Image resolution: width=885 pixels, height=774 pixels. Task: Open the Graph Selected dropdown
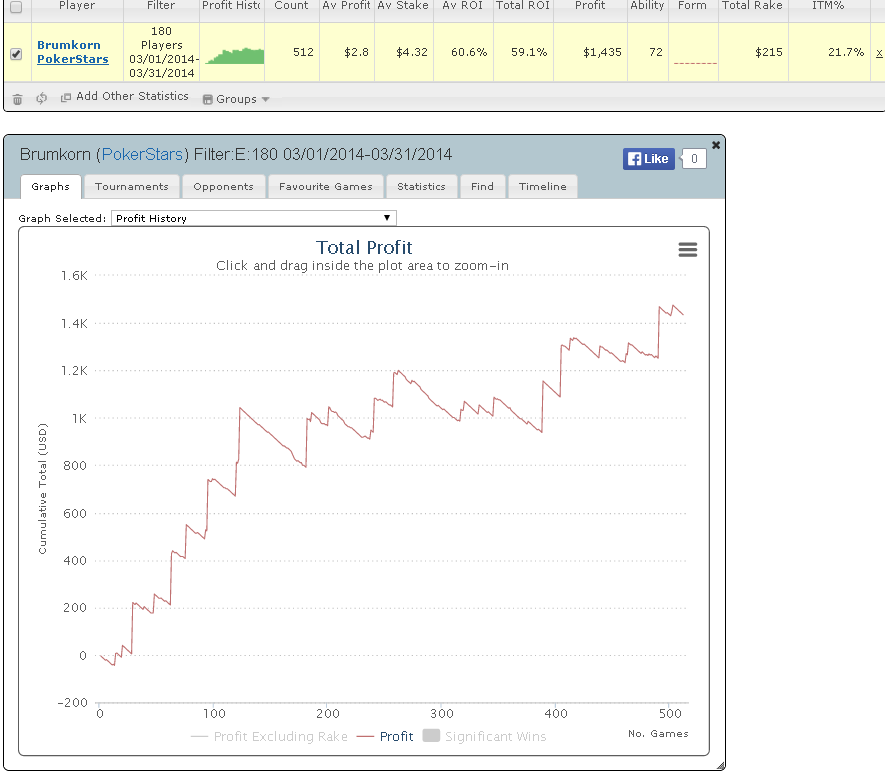pyautogui.click(x=254, y=218)
